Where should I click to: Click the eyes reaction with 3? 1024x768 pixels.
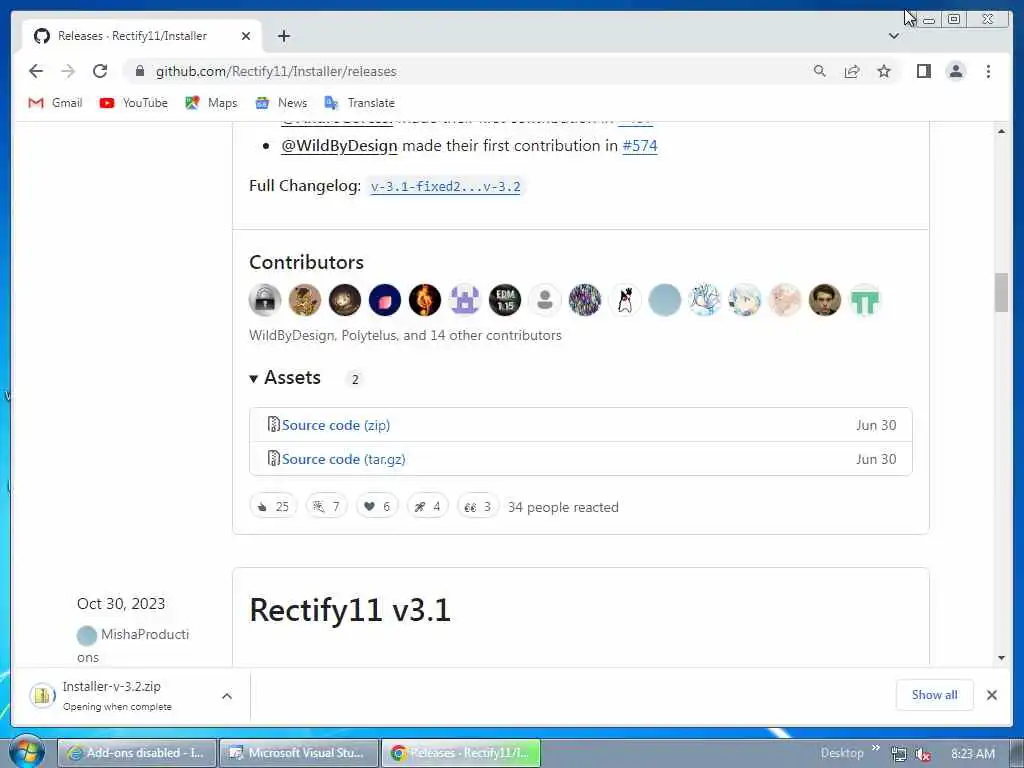tap(478, 507)
